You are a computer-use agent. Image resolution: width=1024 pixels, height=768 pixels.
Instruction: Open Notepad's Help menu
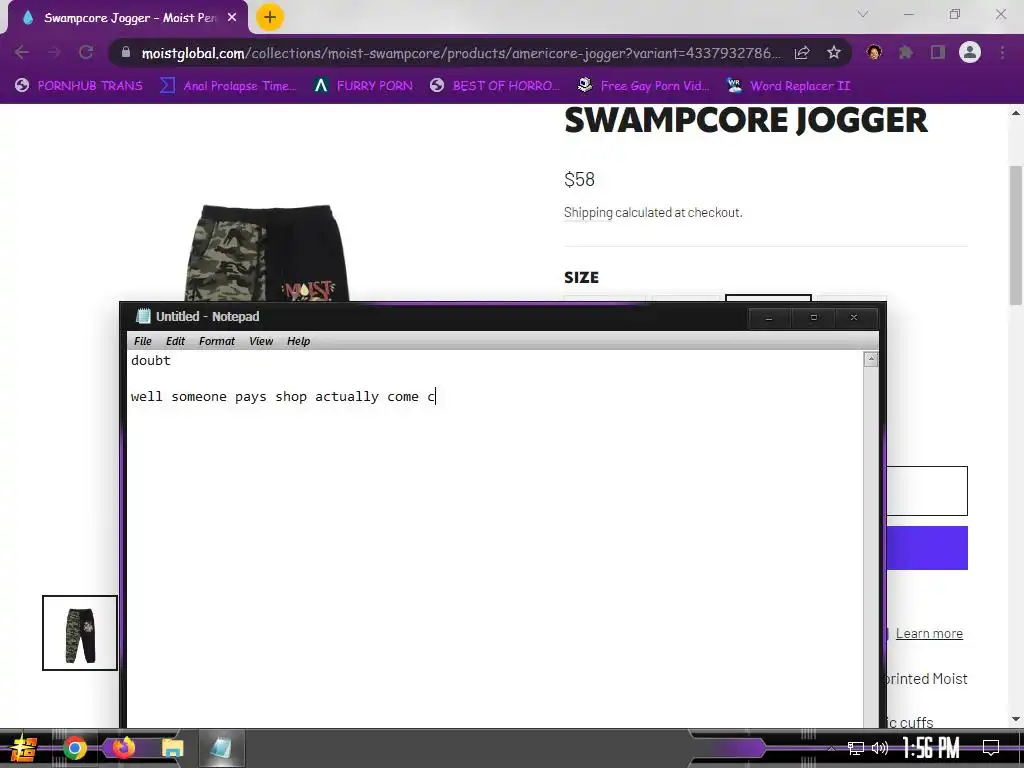298,341
